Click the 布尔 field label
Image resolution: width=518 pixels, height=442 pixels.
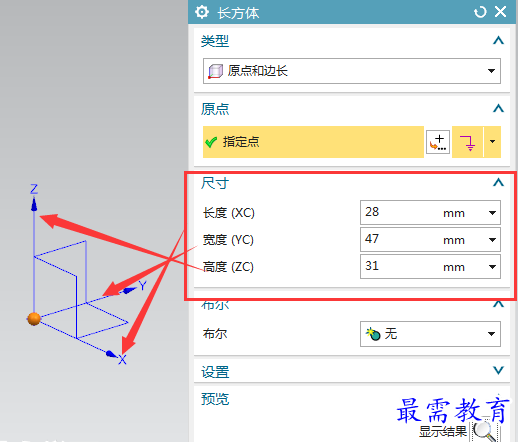(x=215, y=334)
